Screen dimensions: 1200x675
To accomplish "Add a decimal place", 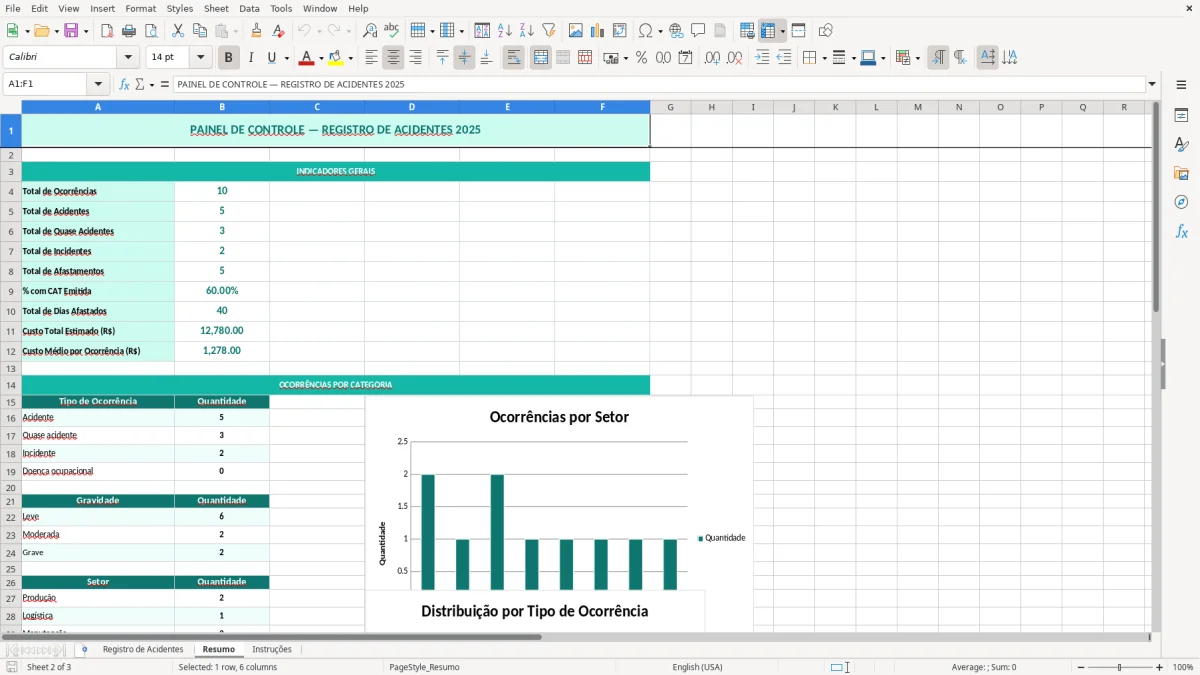I will [712, 58].
